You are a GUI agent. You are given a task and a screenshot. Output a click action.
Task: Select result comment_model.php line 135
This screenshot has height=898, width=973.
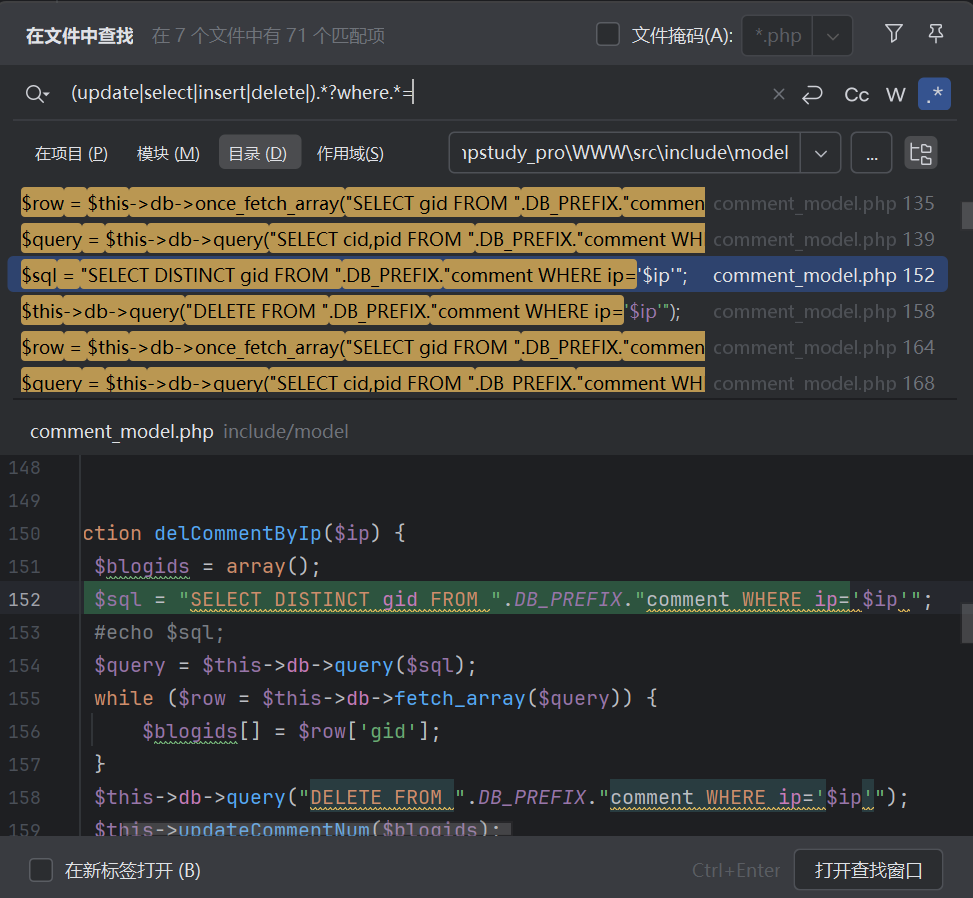click(477, 203)
